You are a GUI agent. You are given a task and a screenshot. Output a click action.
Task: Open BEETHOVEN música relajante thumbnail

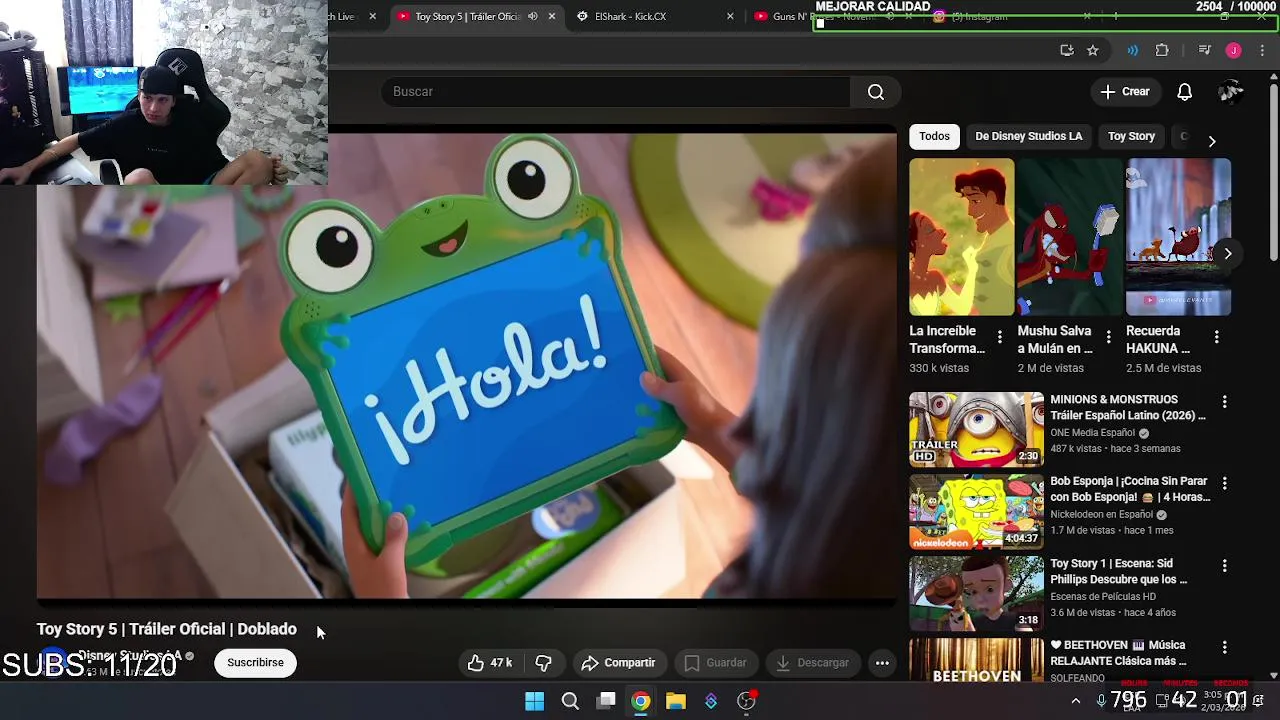976,660
